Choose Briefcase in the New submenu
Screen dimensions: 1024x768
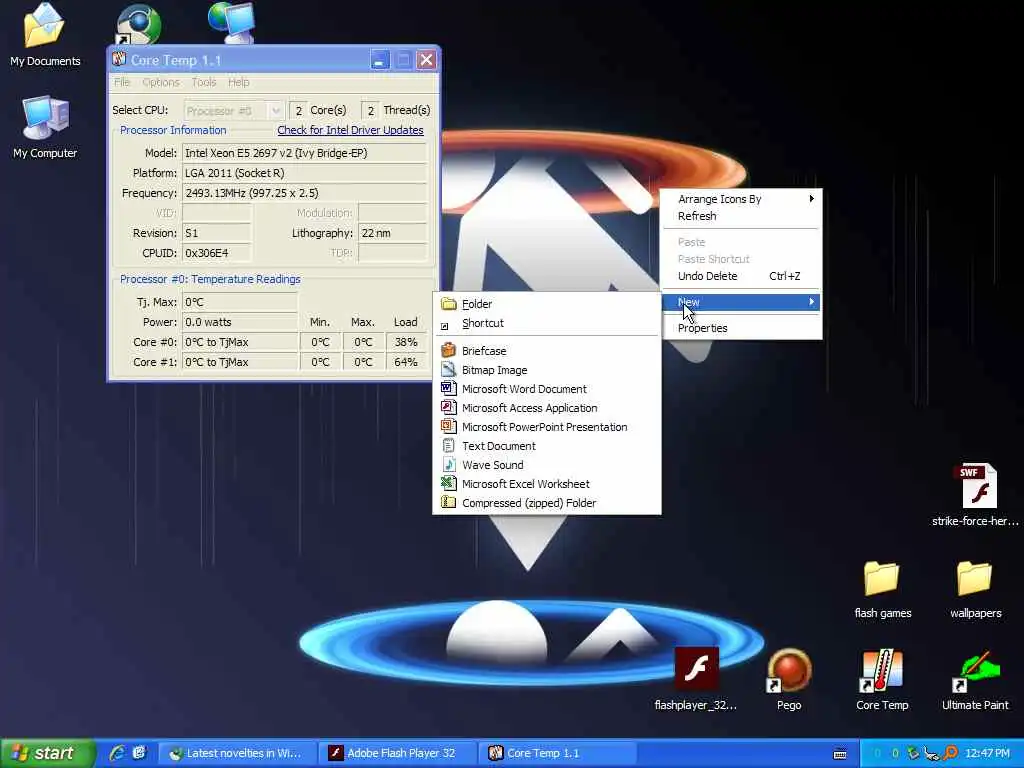(x=547, y=351)
